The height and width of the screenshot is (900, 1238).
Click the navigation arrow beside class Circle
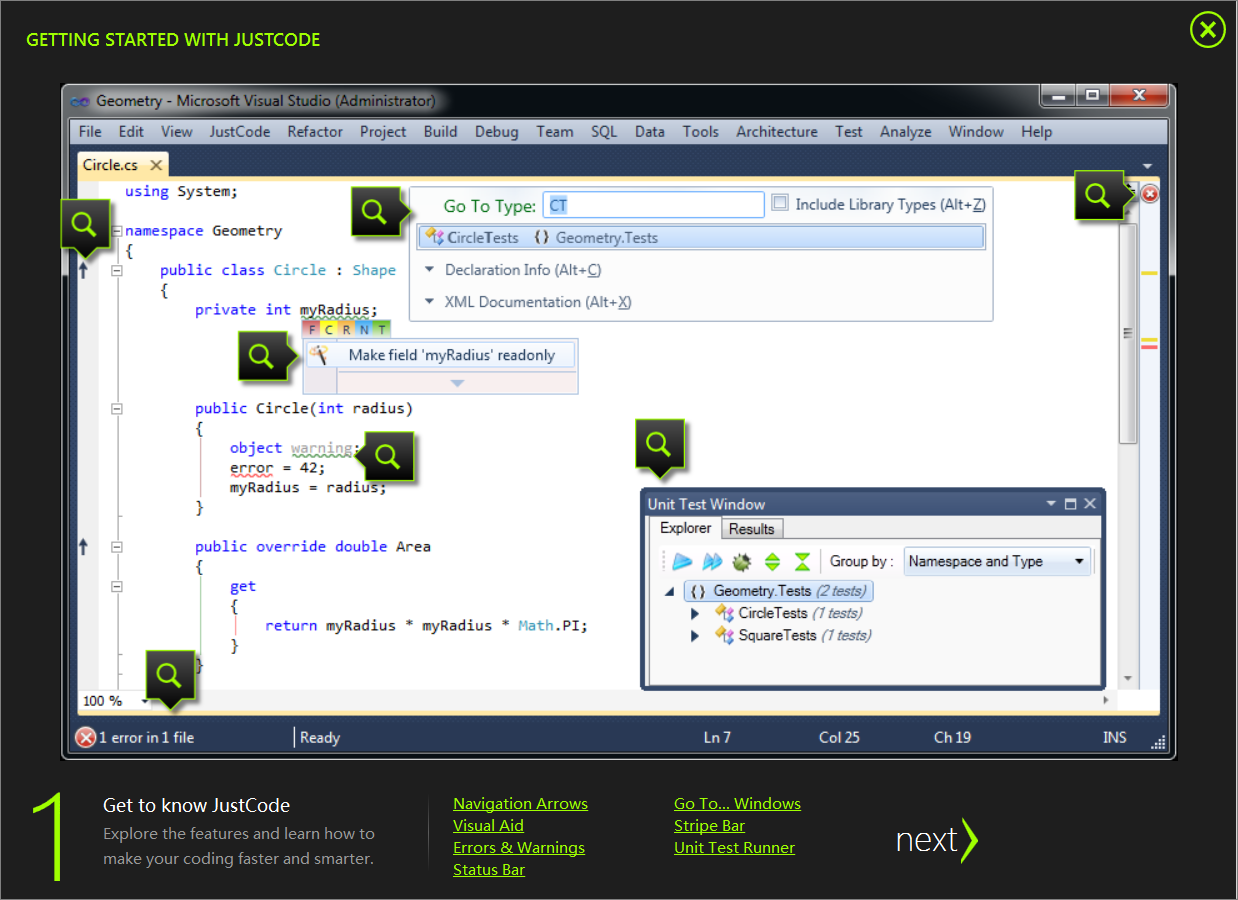(x=84, y=270)
